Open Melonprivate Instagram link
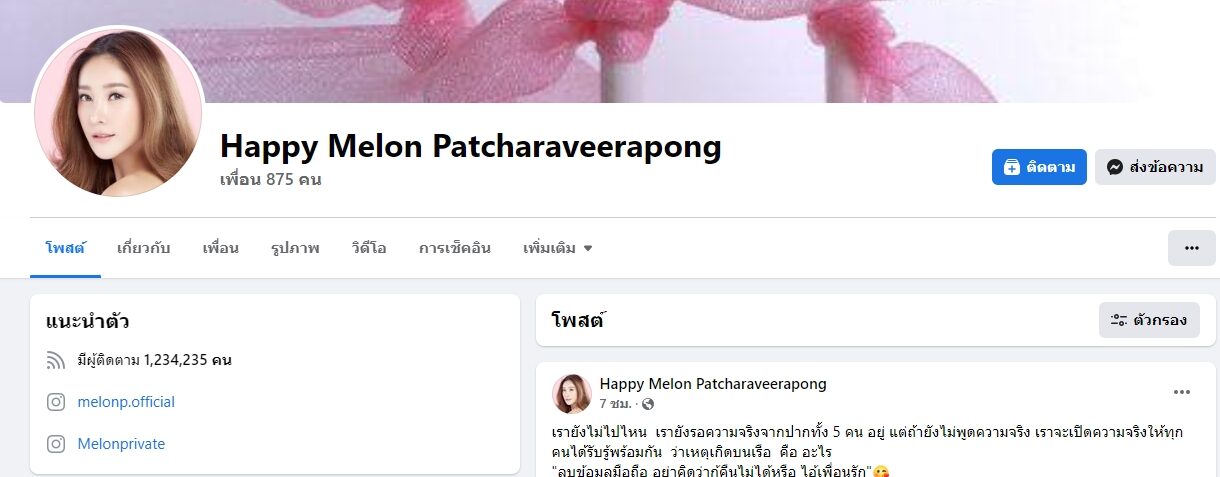 121,444
